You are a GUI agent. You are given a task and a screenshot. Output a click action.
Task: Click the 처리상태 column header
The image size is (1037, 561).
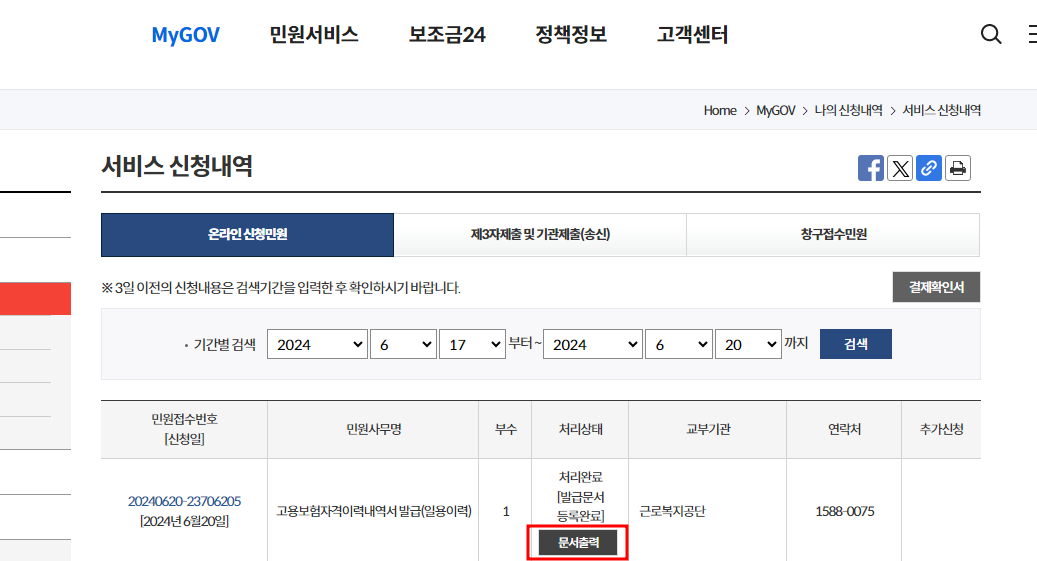(580, 429)
